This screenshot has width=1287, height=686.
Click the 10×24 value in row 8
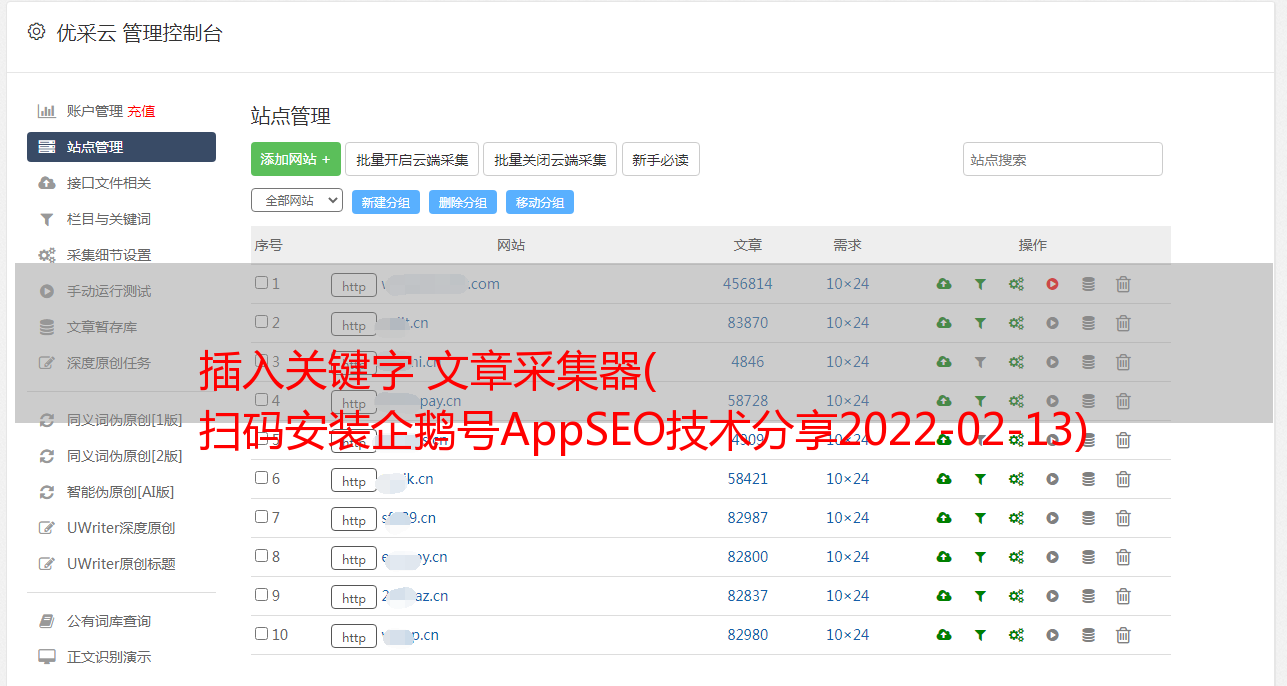click(848, 557)
